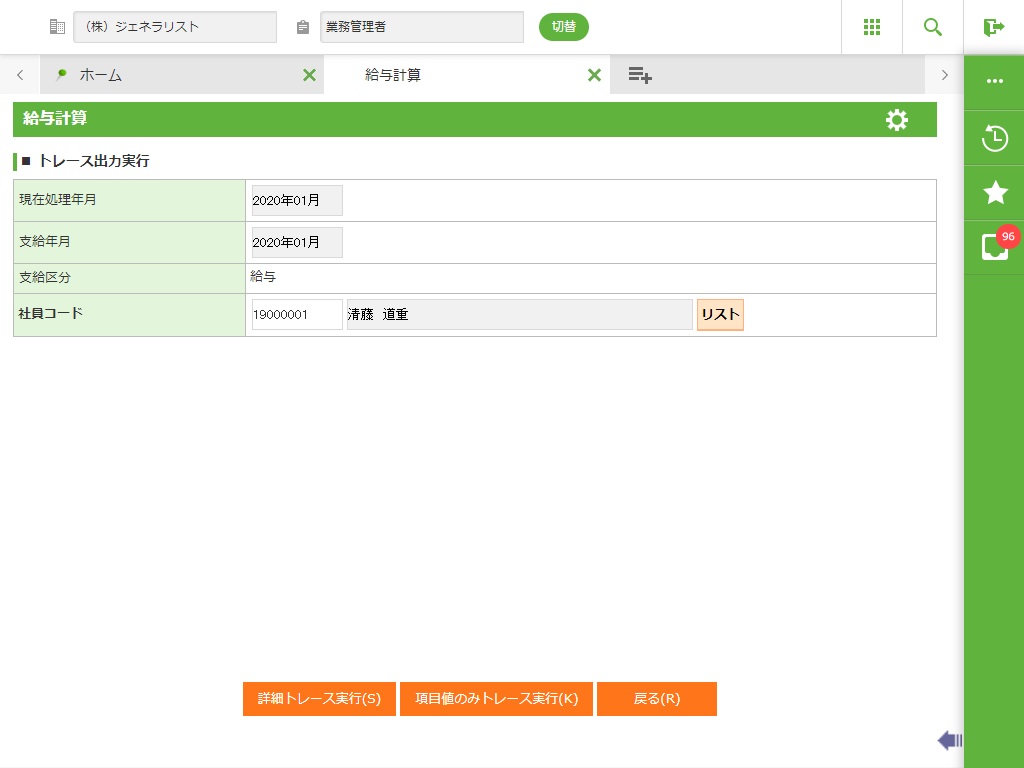Viewport: 1024px width, 768px height.
Task: Collapse sidebar with purple arrow icon
Action: click(949, 740)
